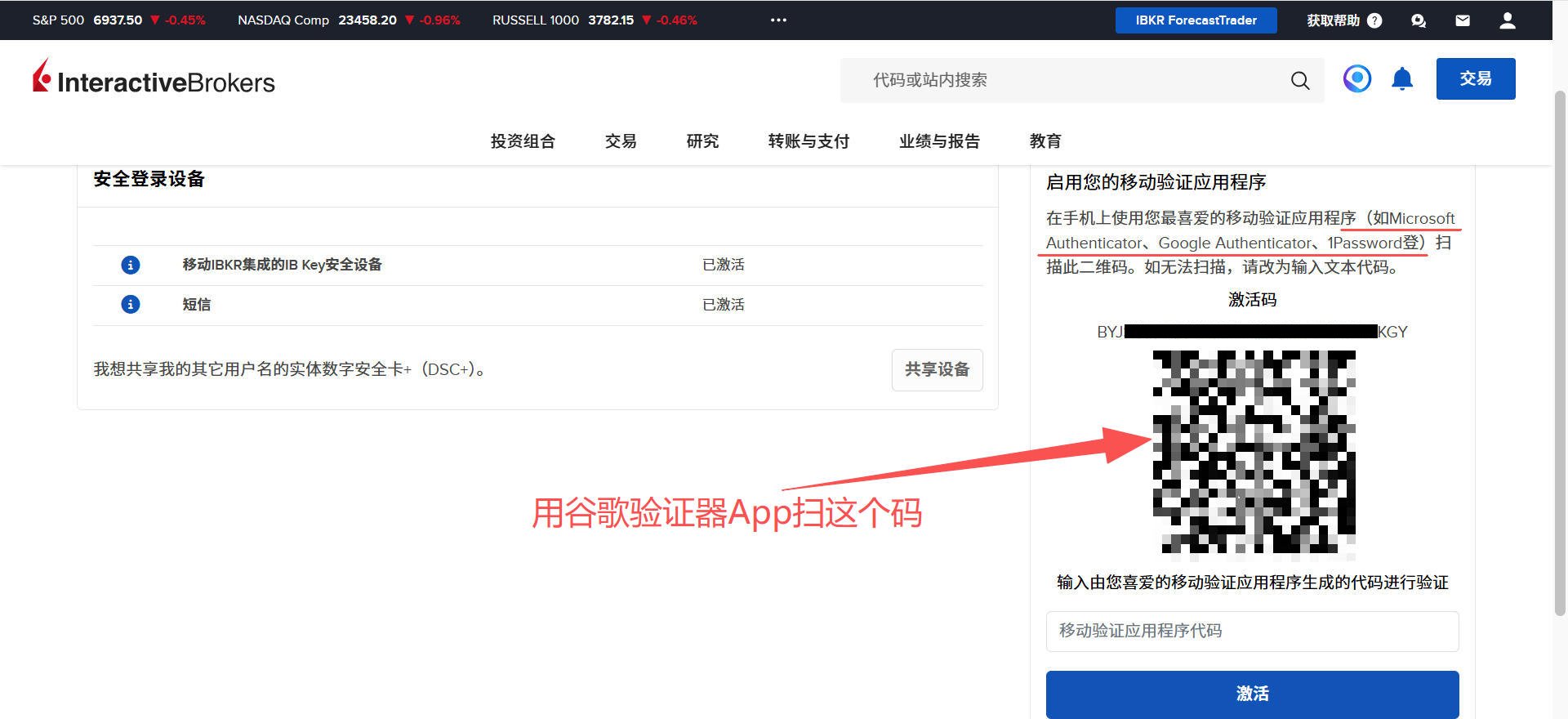Click the IBKR ForecastTrader button

coord(1196,20)
